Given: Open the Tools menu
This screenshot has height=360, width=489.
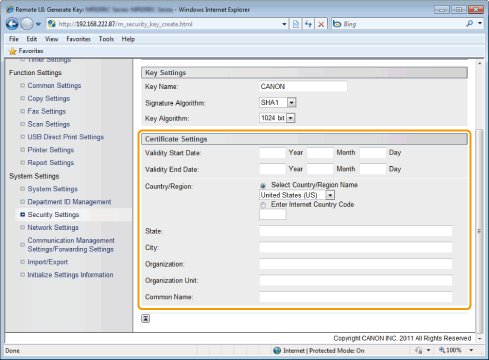Looking at the screenshot, I should click(x=106, y=39).
